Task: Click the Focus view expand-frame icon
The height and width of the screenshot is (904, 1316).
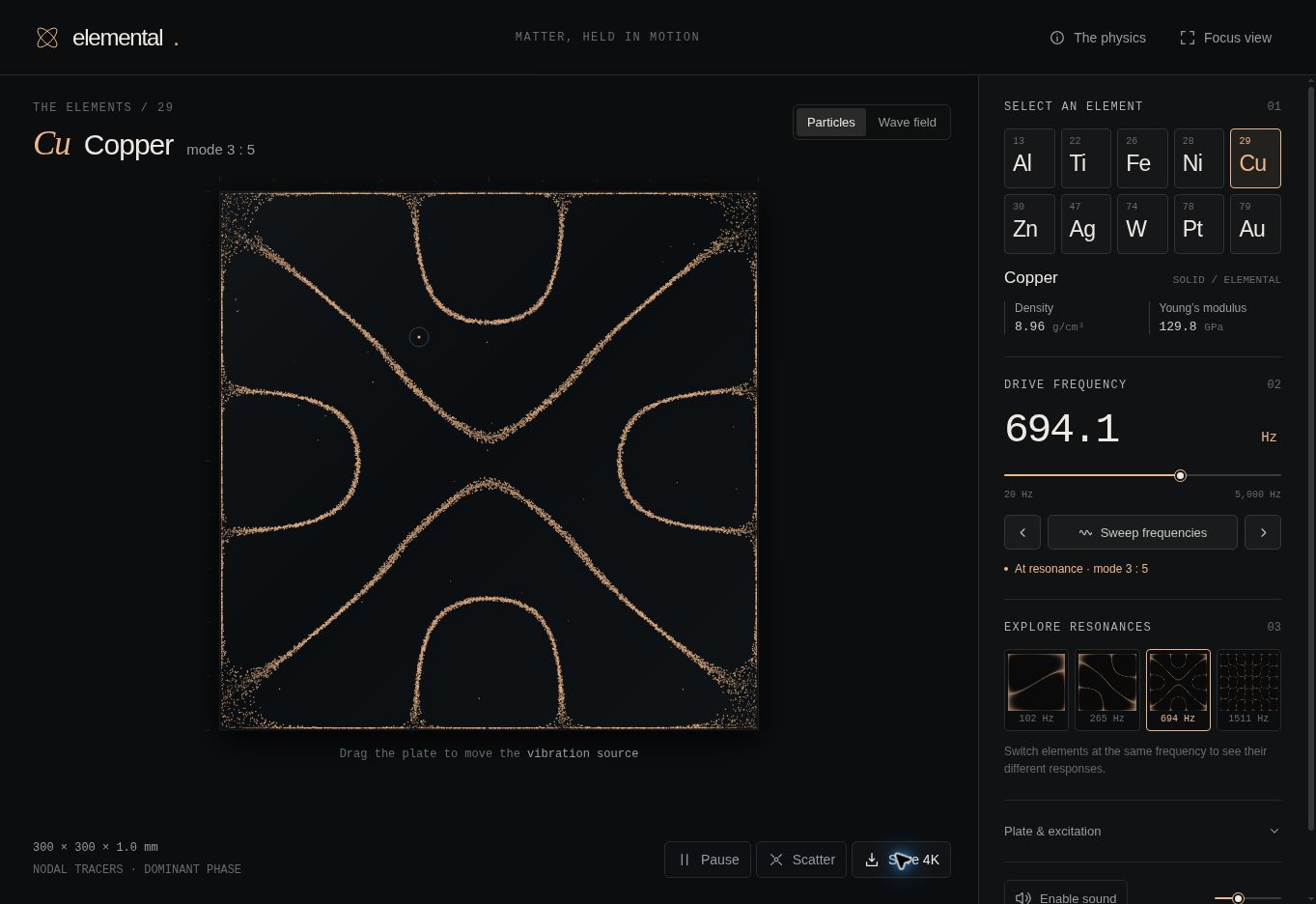Action: tap(1188, 38)
